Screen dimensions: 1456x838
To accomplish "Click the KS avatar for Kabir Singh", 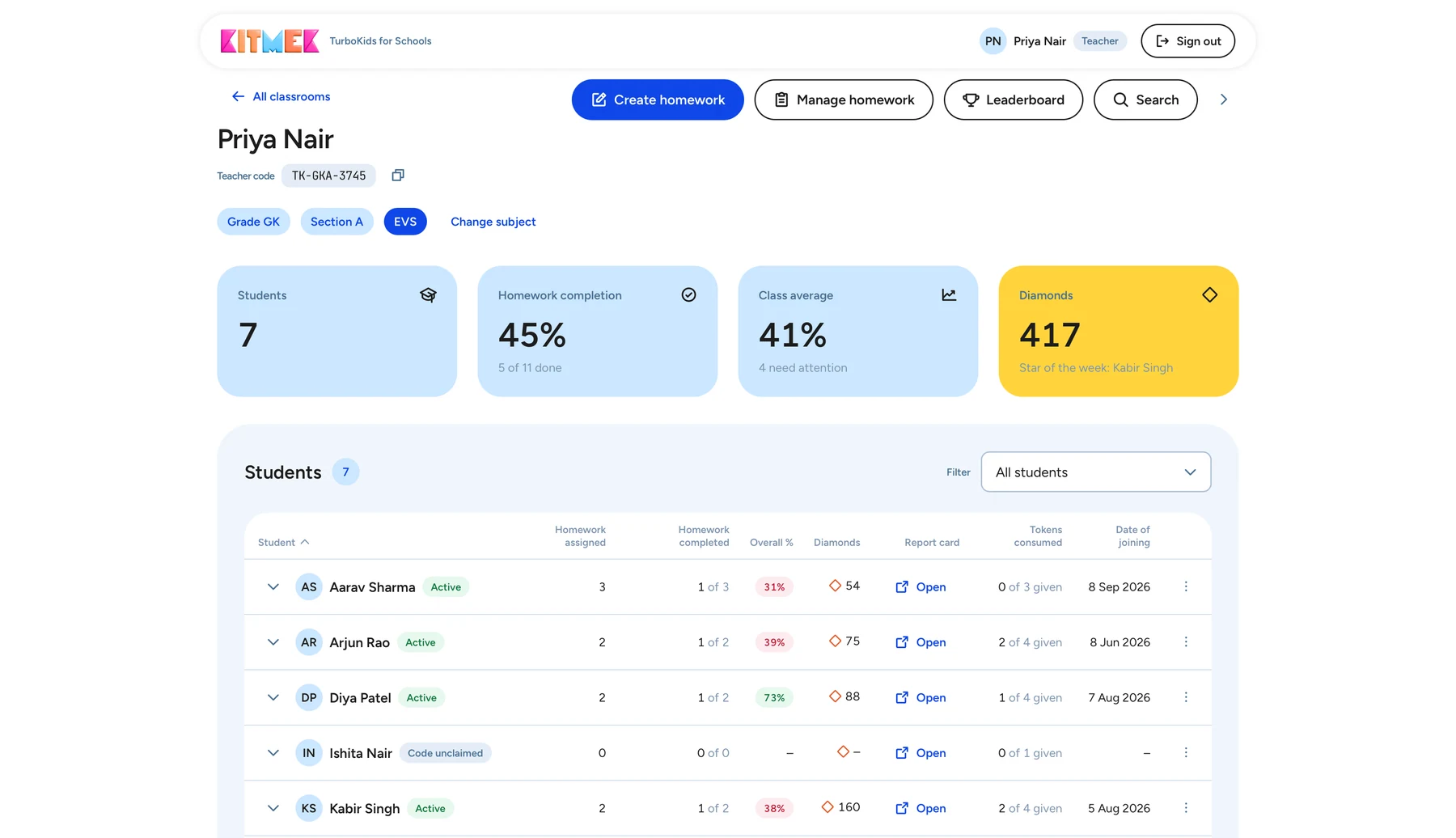I will point(309,808).
